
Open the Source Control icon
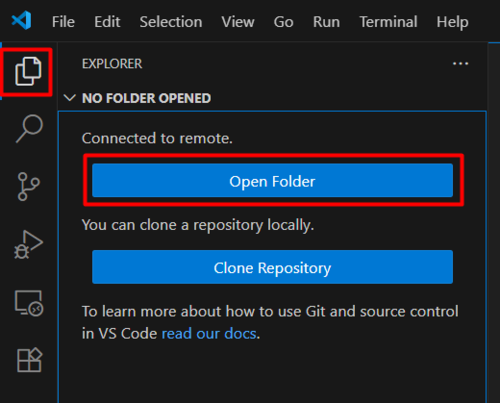click(x=29, y=186)
